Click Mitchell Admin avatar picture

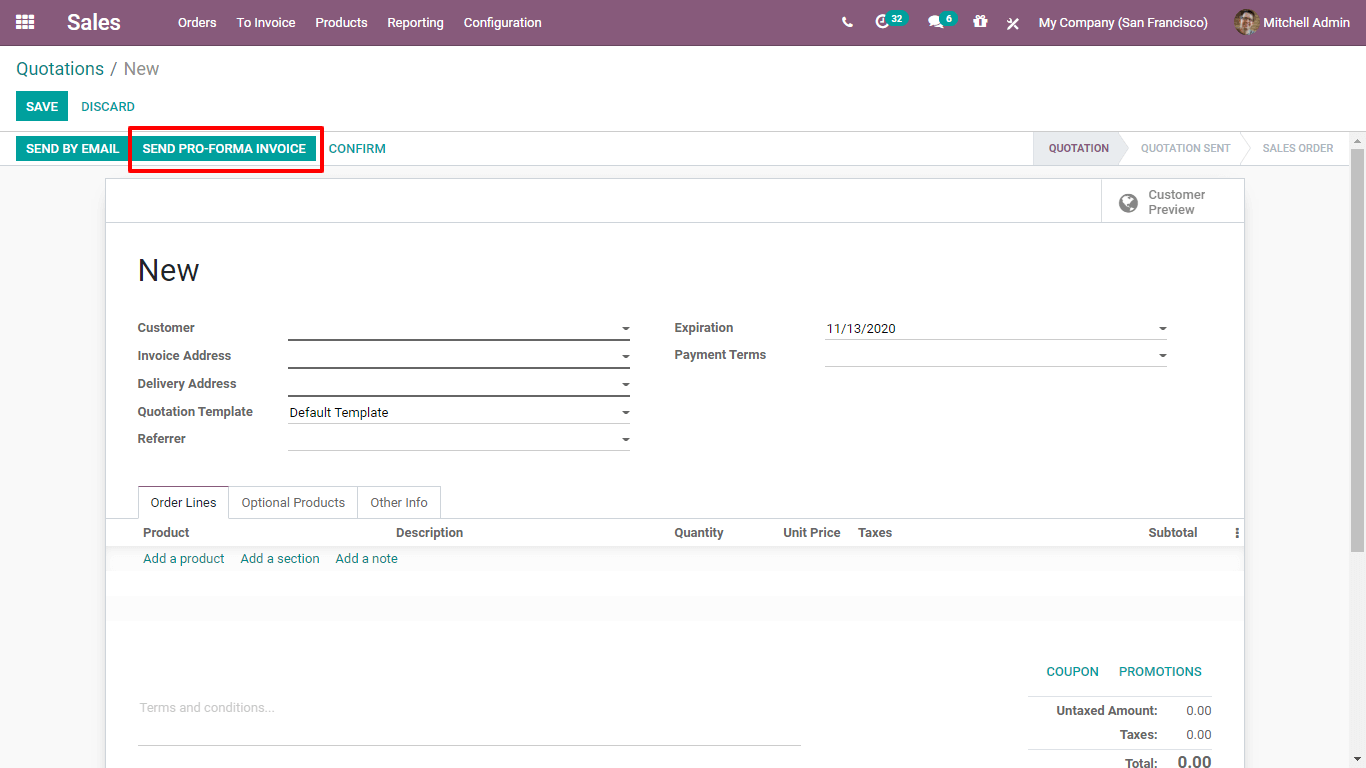pyautogui.click(x=1246, y=22)
